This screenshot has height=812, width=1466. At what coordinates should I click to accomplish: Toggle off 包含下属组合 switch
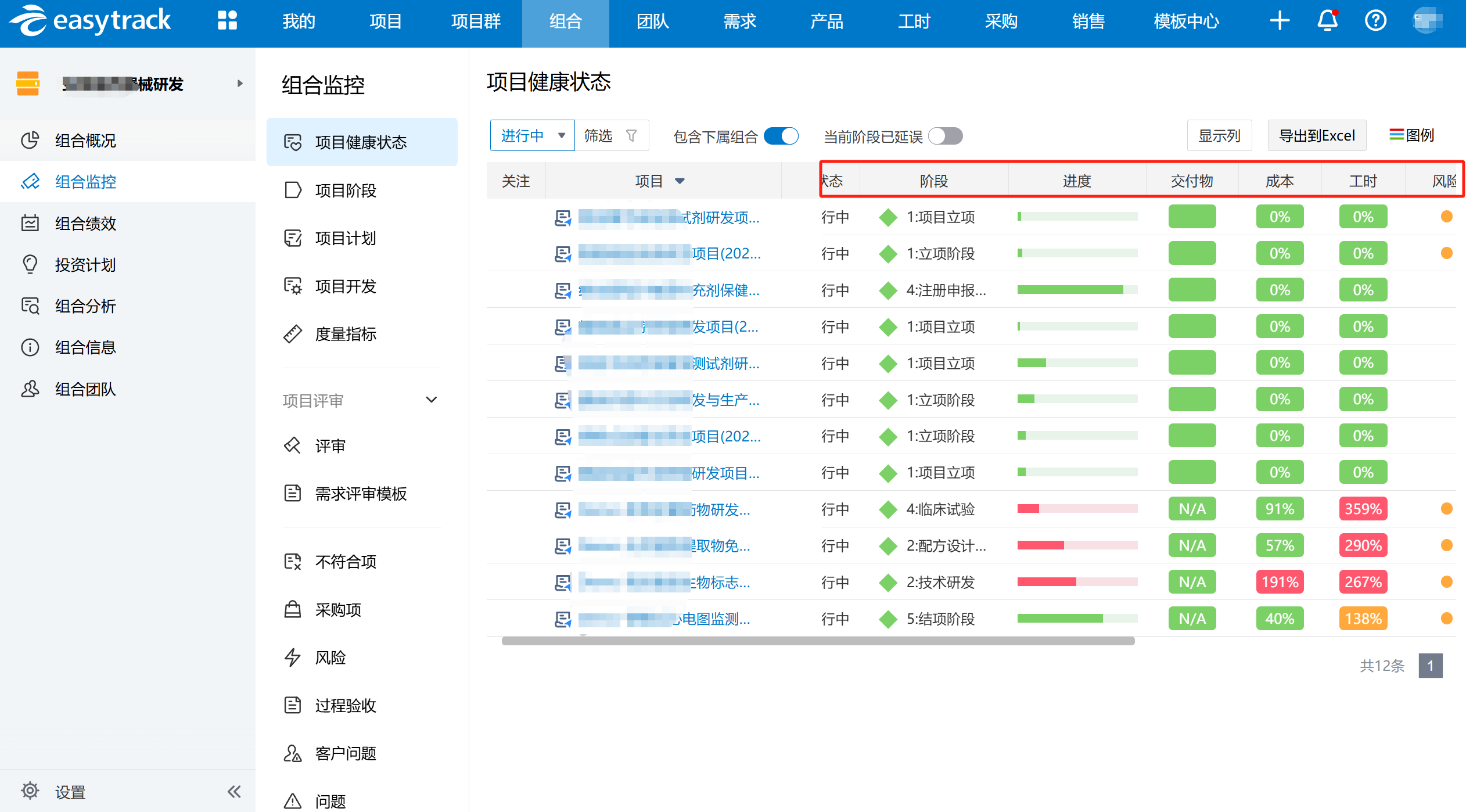tap(781, 136)
